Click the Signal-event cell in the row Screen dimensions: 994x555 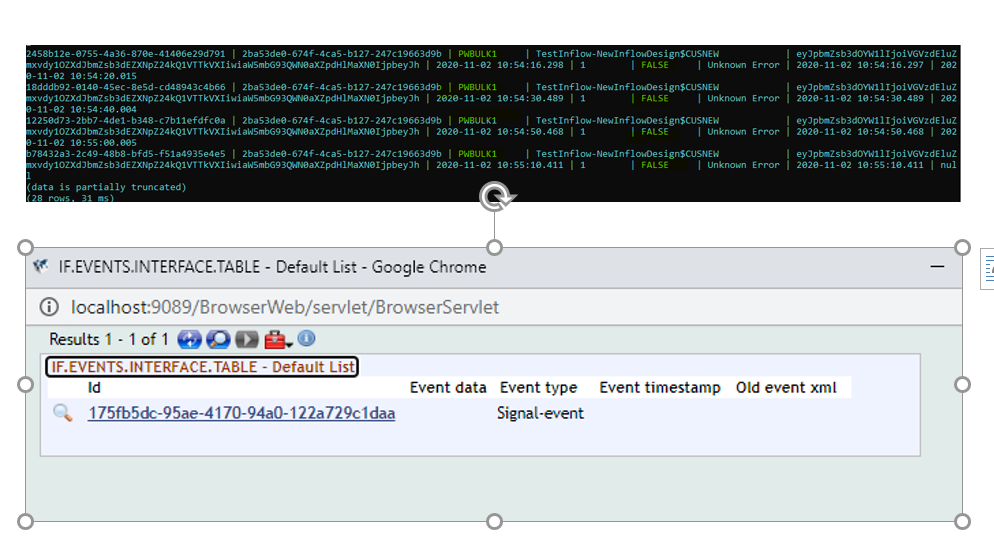click(540, 413)
